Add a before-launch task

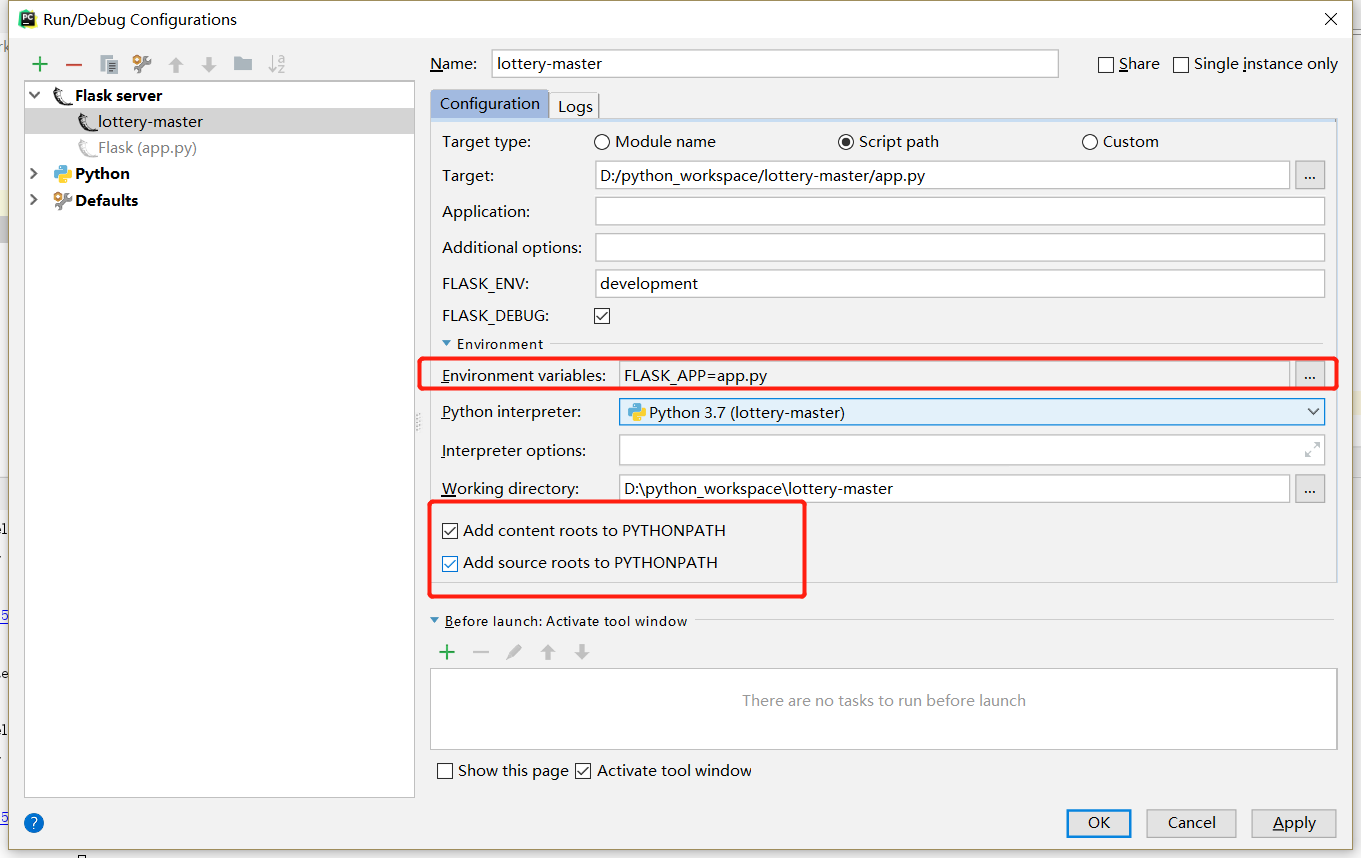tap(447, 652)
